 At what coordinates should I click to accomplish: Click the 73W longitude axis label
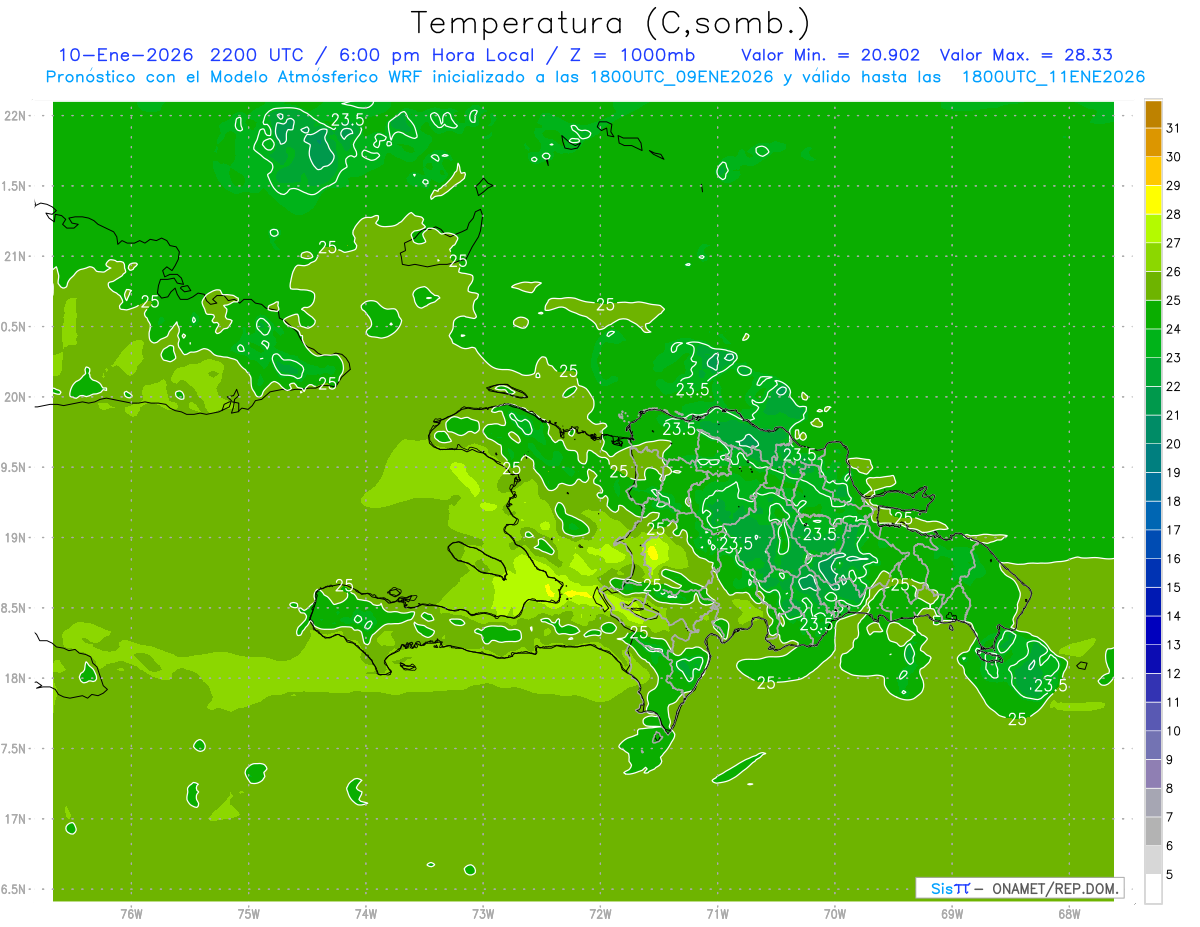[483, 914]
